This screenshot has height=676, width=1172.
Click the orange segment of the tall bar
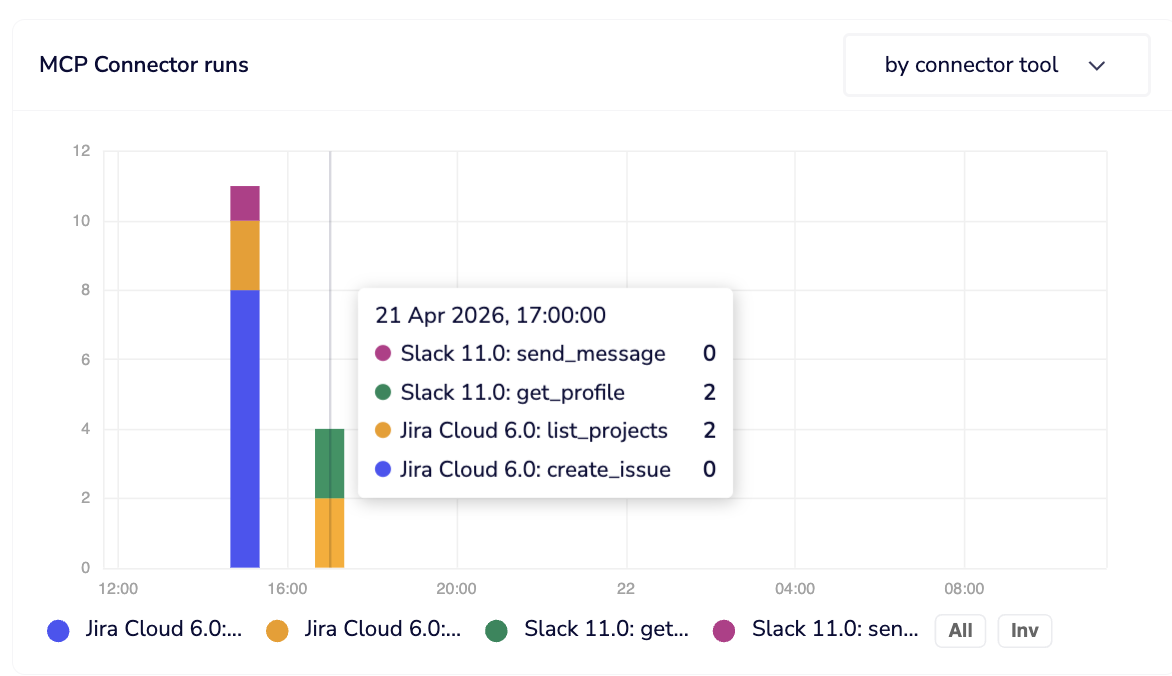coord(245,255)
